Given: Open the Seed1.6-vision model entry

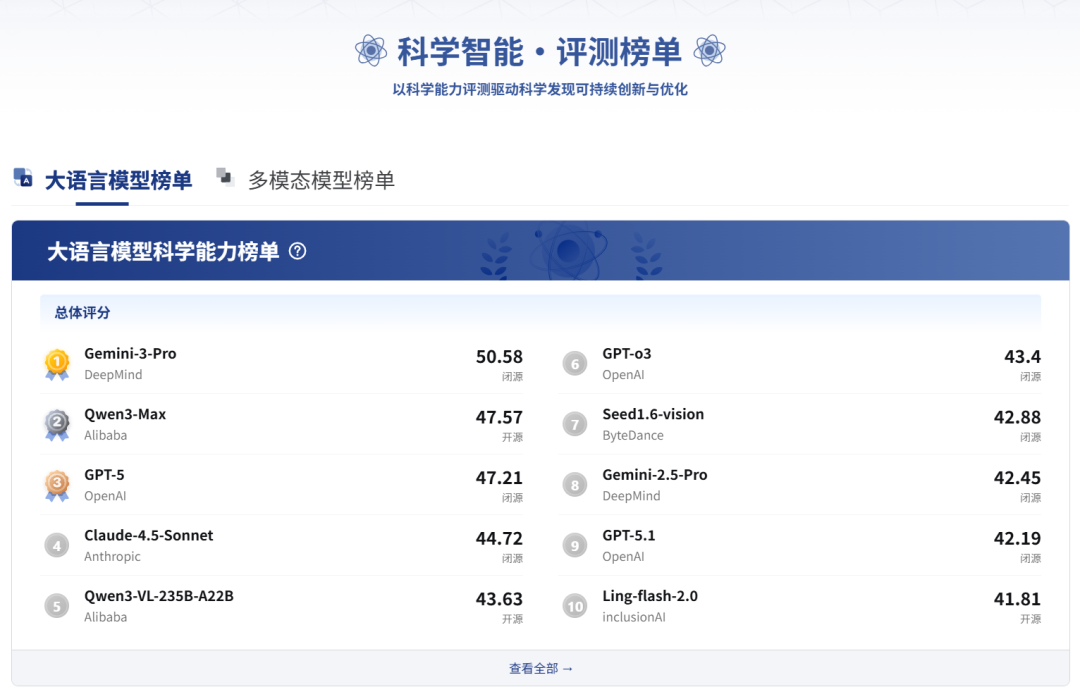Looking at the screenshot, I should (x=800, y=424).
